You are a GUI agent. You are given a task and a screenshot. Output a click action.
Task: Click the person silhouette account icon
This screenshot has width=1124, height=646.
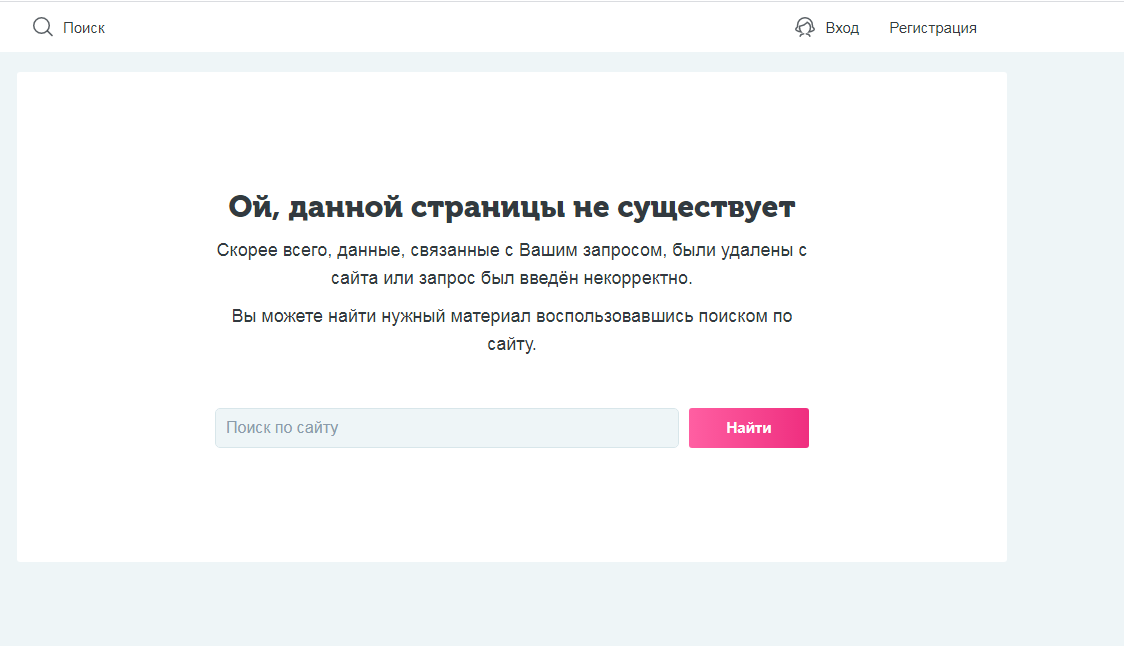click(x=805, y=27)
